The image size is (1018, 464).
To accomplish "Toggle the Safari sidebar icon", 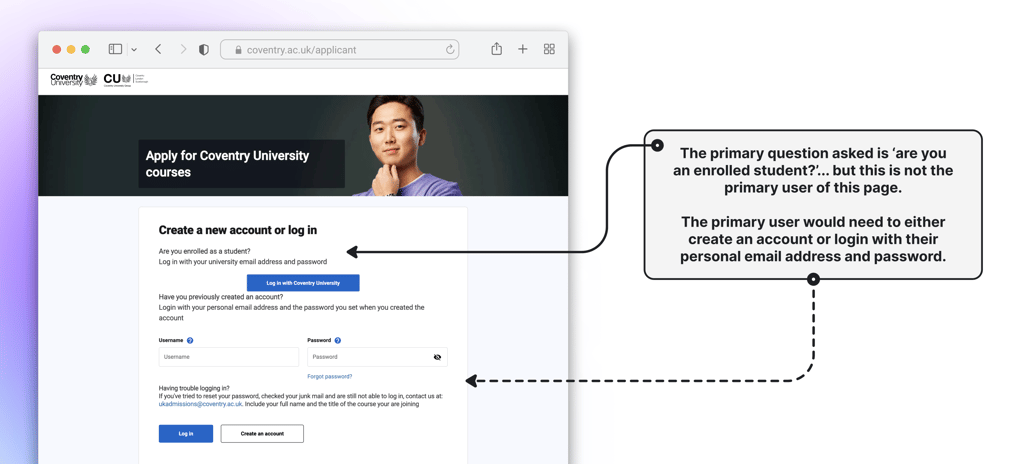I will [x=116, y=49].
